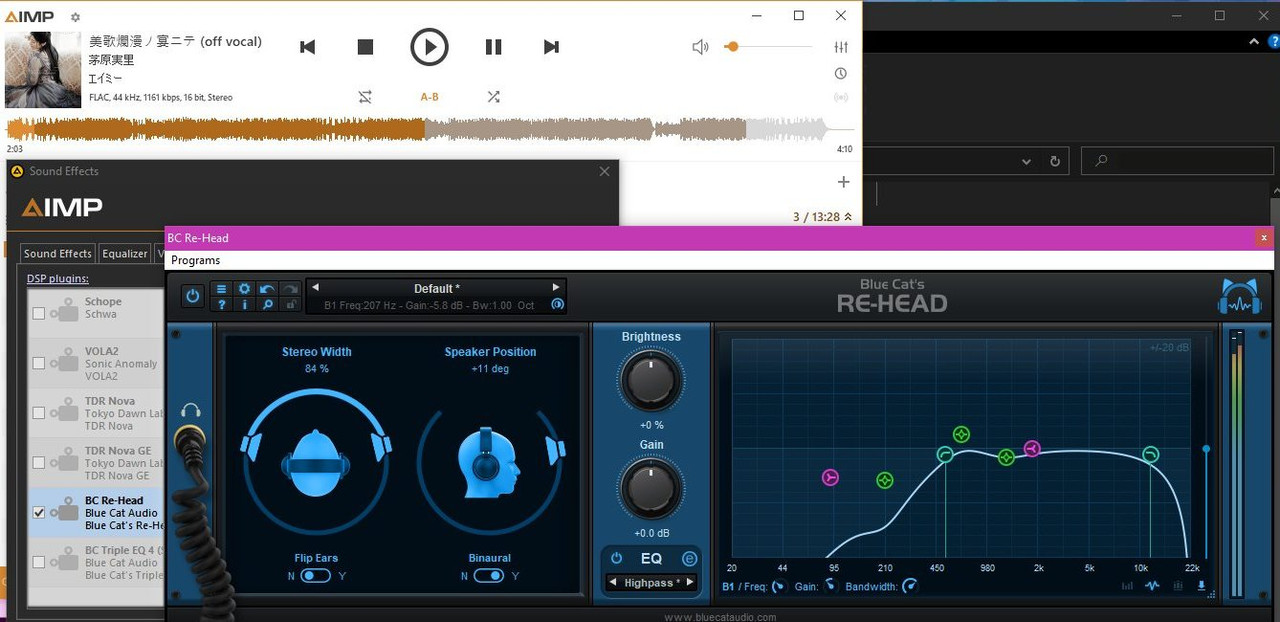
Task: Click the album cover thumbnail
Action: pyautogui.click(x=43, y=70)
